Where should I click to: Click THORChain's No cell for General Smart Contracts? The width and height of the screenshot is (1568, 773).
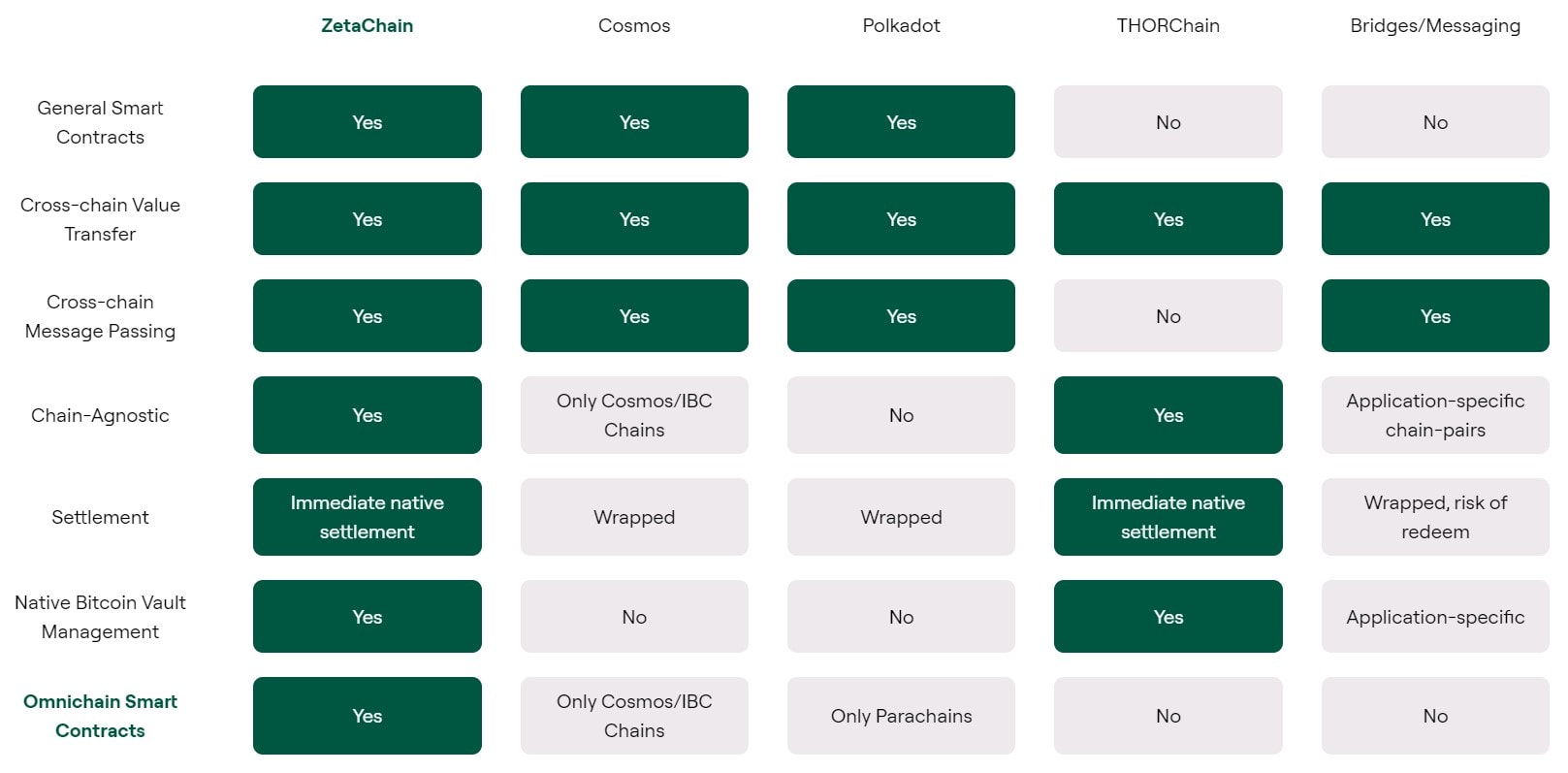(1168, 122)
